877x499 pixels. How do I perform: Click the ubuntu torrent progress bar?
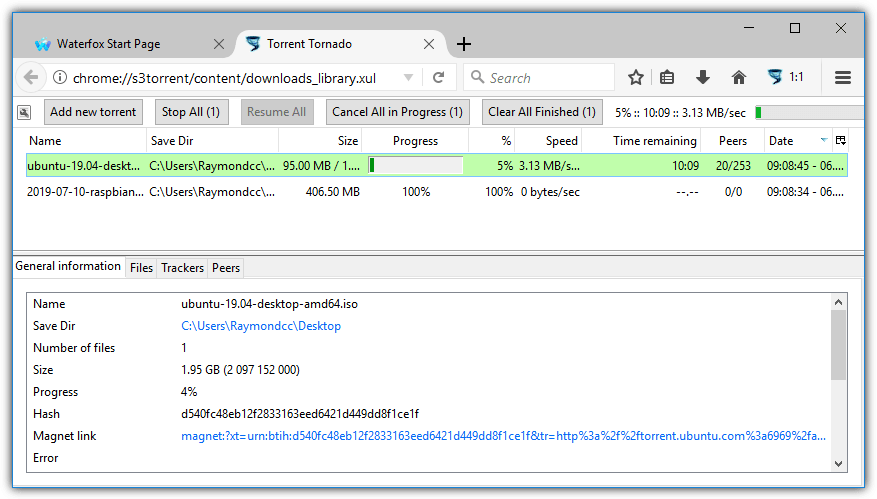(416, 166)
